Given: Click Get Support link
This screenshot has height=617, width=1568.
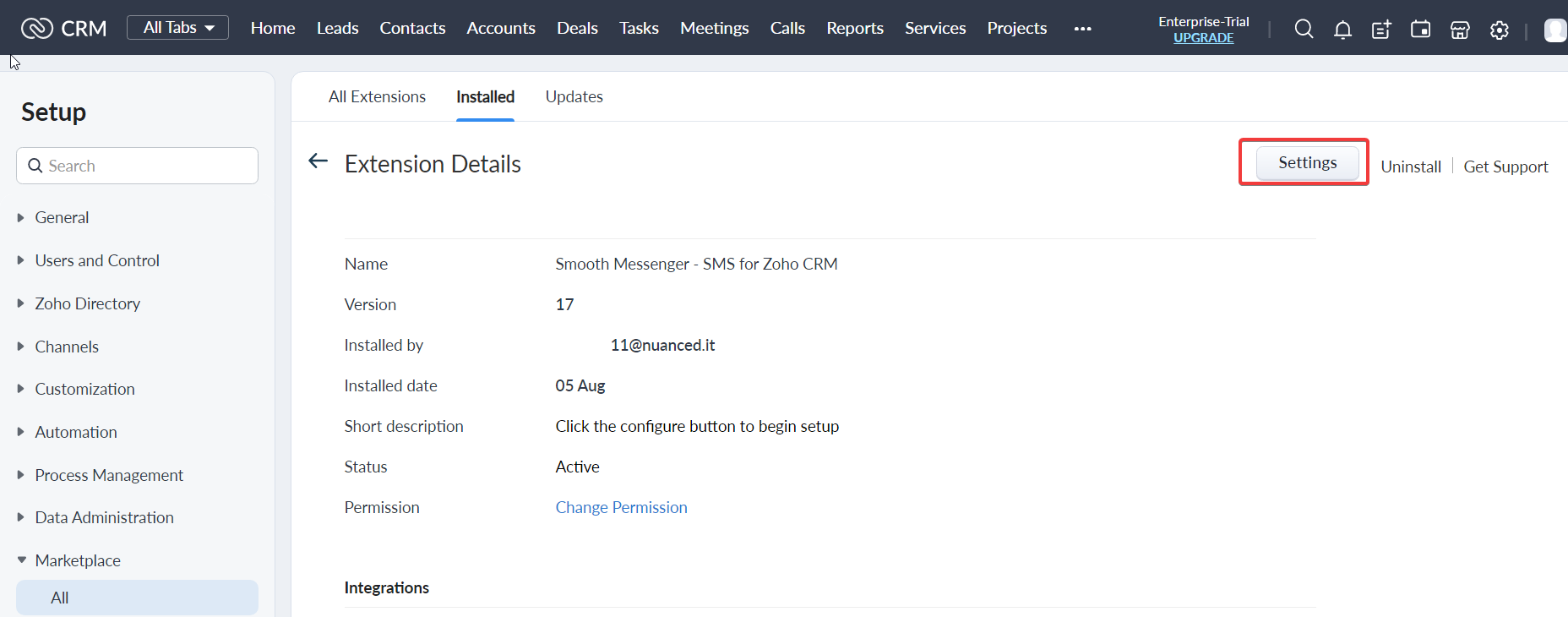Looking at the screenshot, I should pos(1505,167).
